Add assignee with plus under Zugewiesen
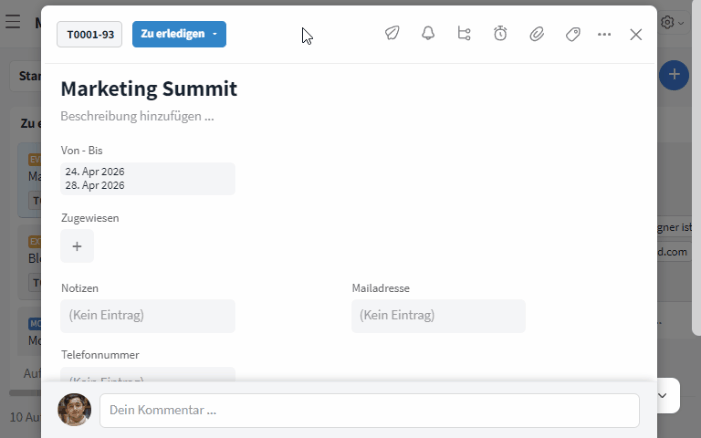 coord(77,246)
